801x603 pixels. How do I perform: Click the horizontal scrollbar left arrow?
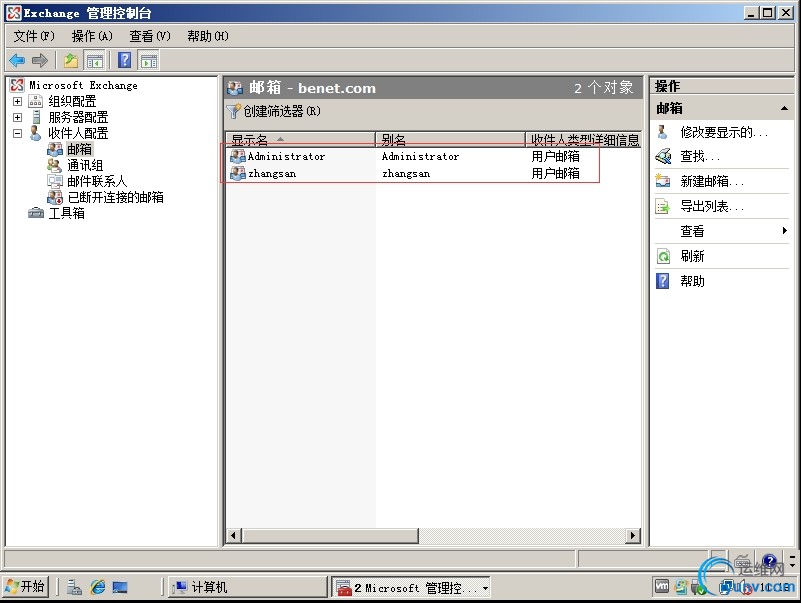(x=233, y=536)
